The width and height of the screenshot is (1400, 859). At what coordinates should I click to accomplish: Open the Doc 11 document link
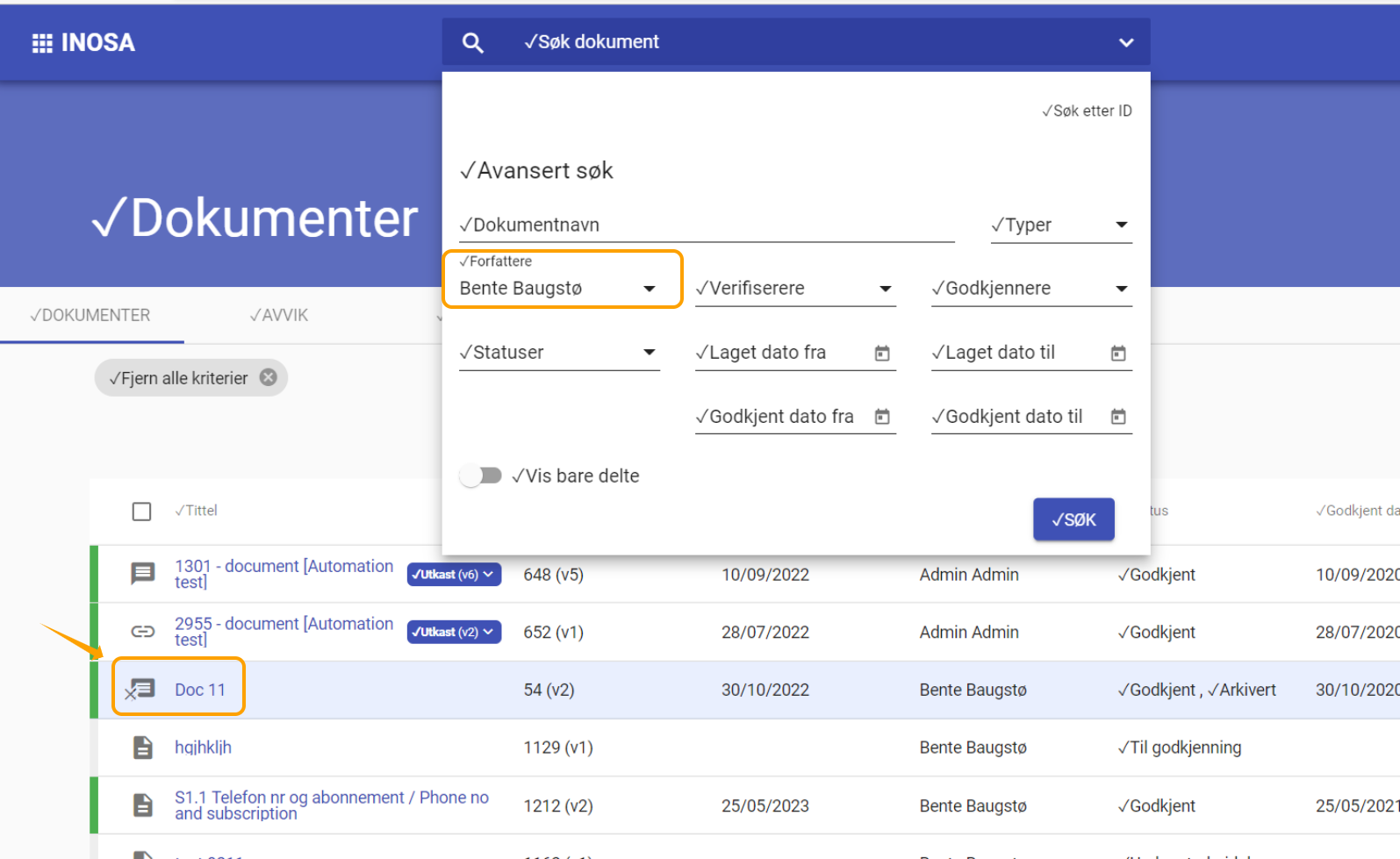(x=200, y=690)
